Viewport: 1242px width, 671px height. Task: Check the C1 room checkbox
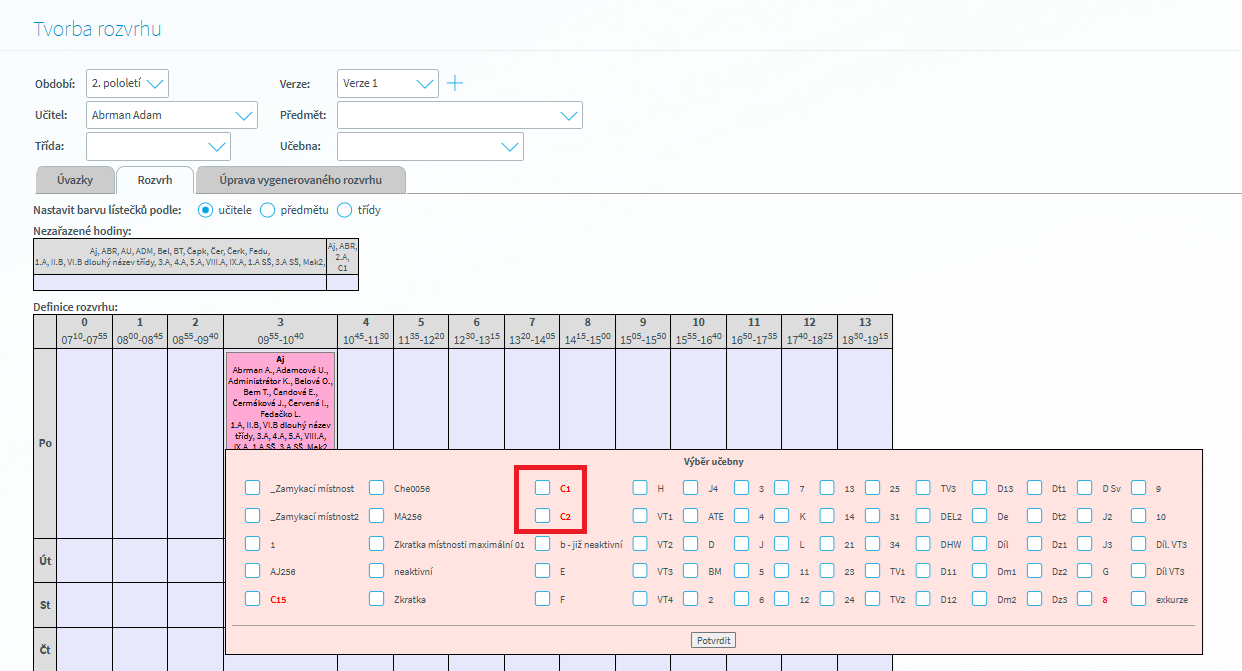pos(542,488)
